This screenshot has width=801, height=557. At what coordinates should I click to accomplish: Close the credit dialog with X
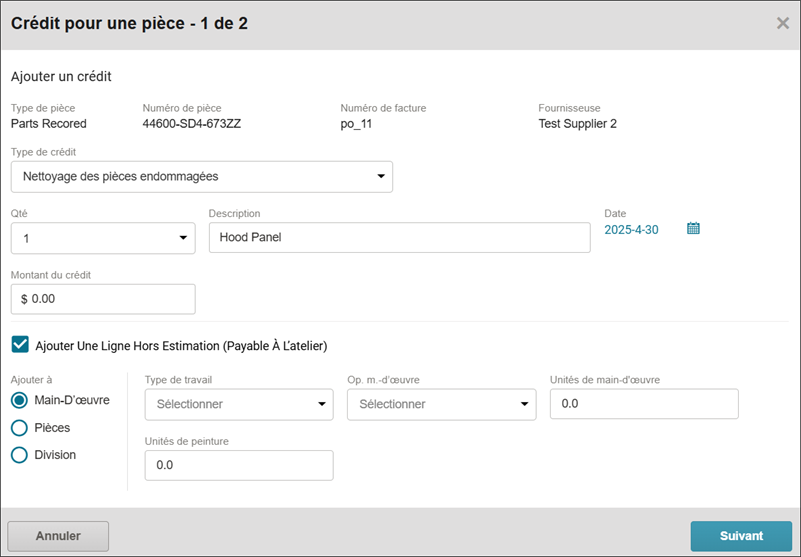(783, 23)
